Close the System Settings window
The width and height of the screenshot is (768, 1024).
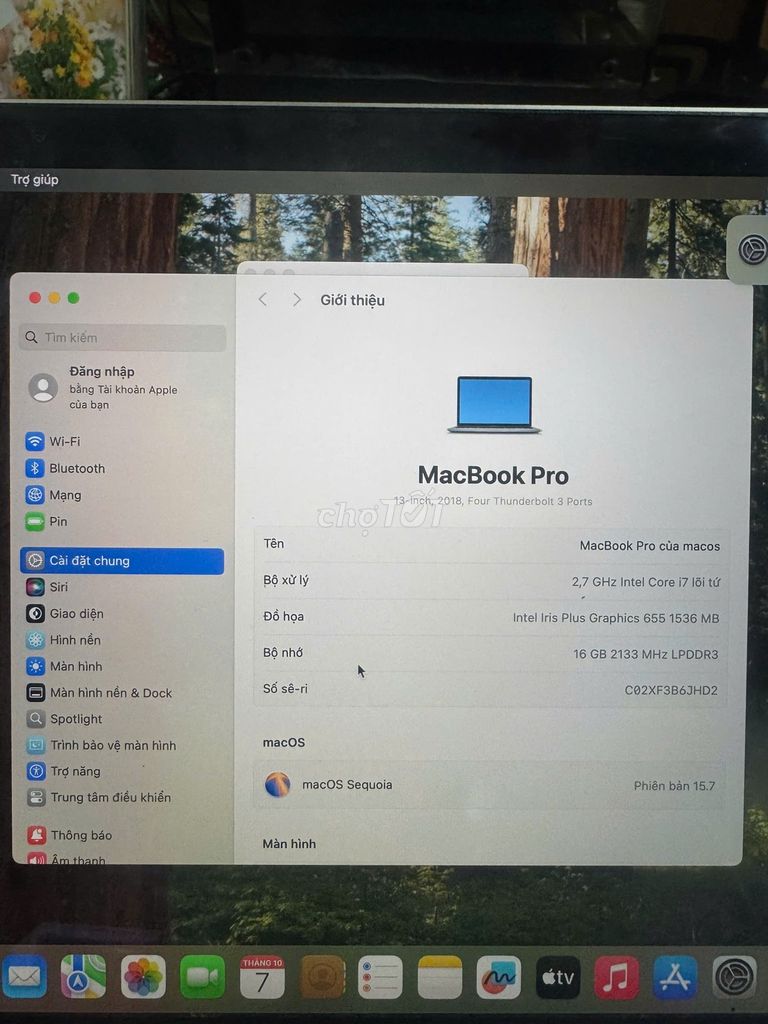coord(35,298)
